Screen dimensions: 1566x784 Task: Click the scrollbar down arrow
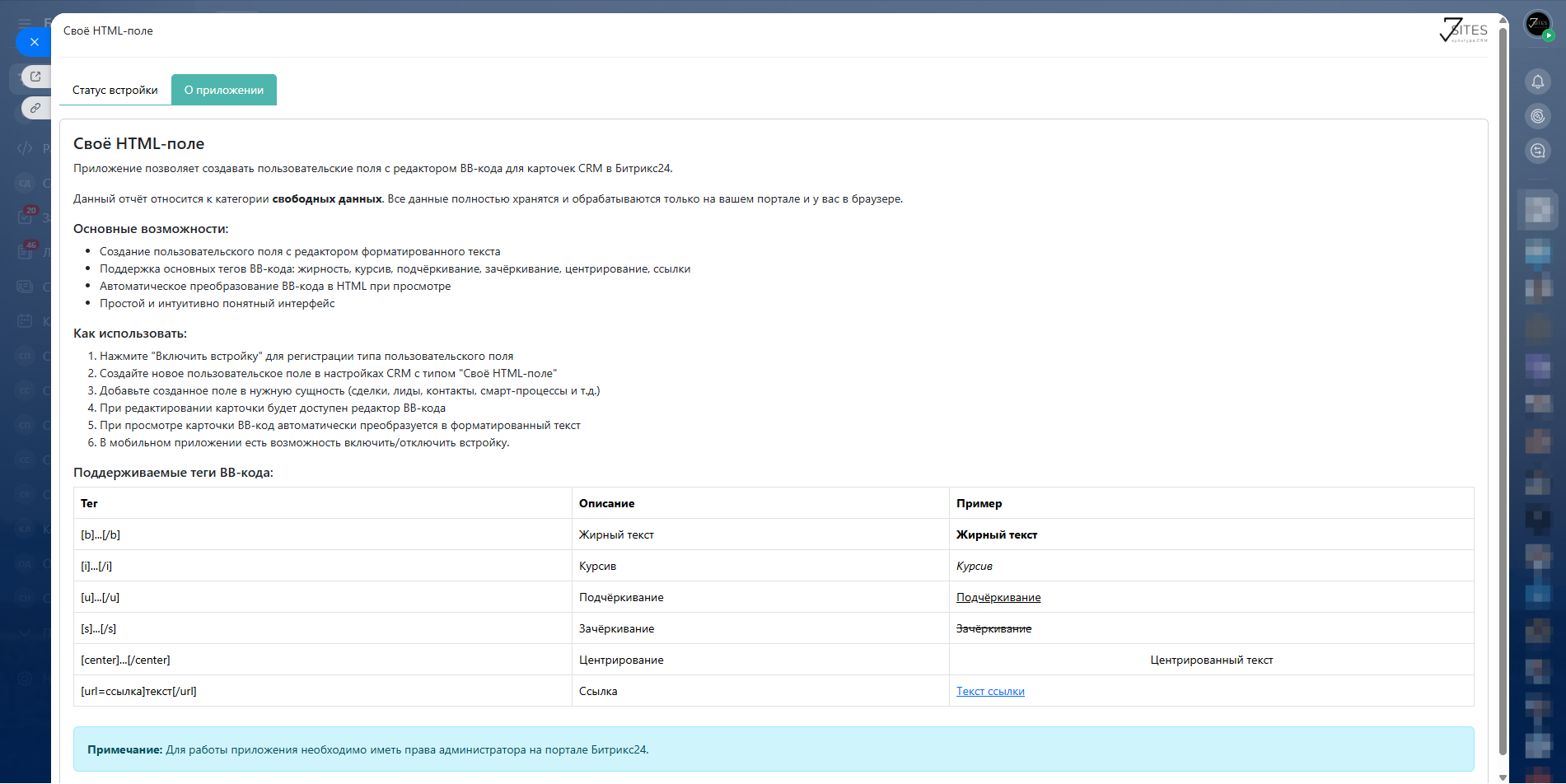[1503, 777]
